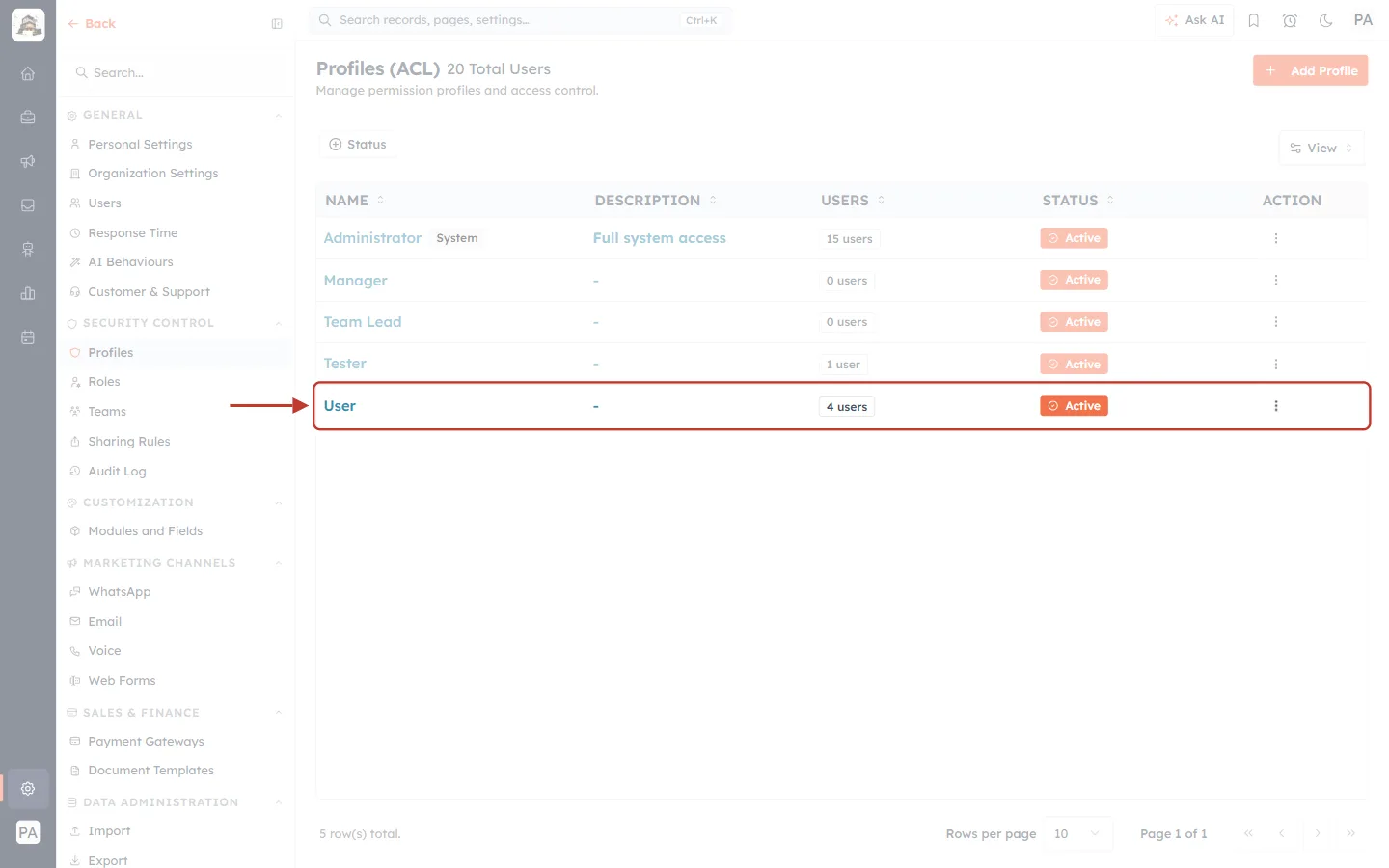
Task: Collapse the Customization section
Action: point(278,503)
